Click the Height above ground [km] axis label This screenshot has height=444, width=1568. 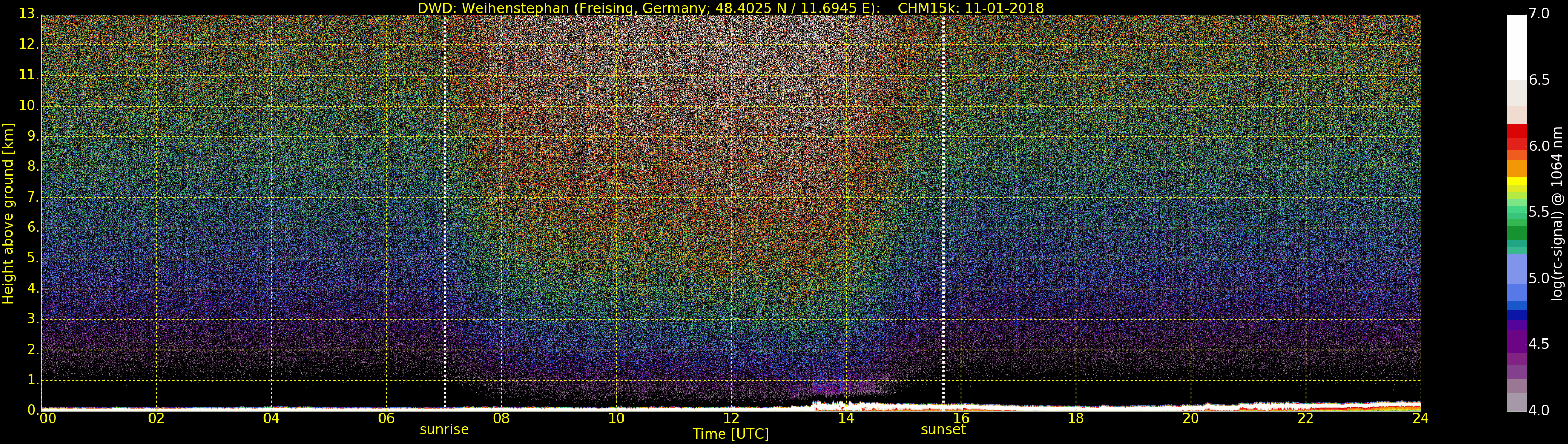click(8, 213)
